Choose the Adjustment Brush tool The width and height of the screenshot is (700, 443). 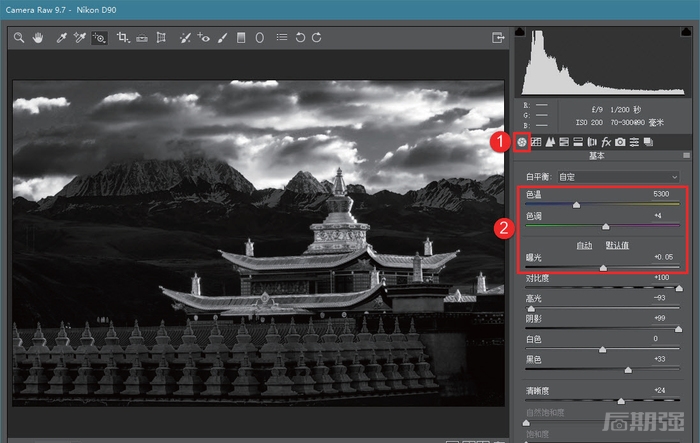pos(222,38)
